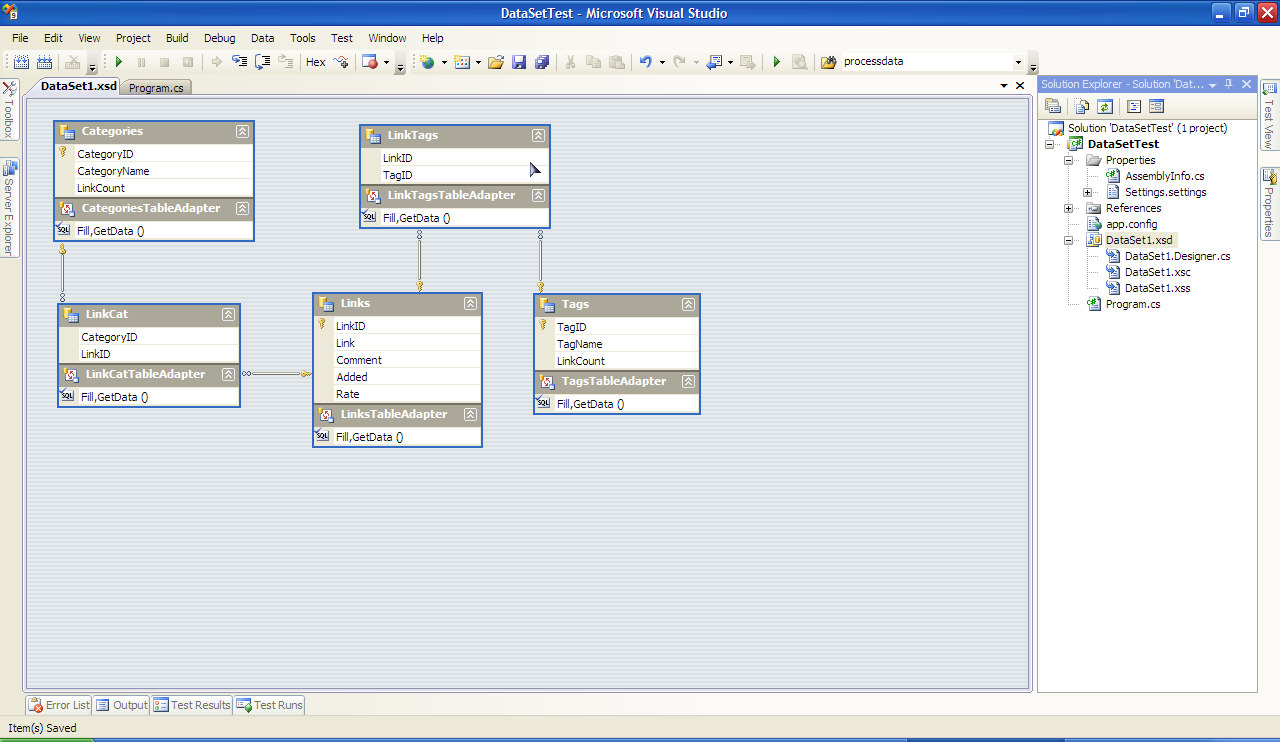Click the Undo arrow icon
This screenshot has height=742, width=1280.
click(645, 62)
